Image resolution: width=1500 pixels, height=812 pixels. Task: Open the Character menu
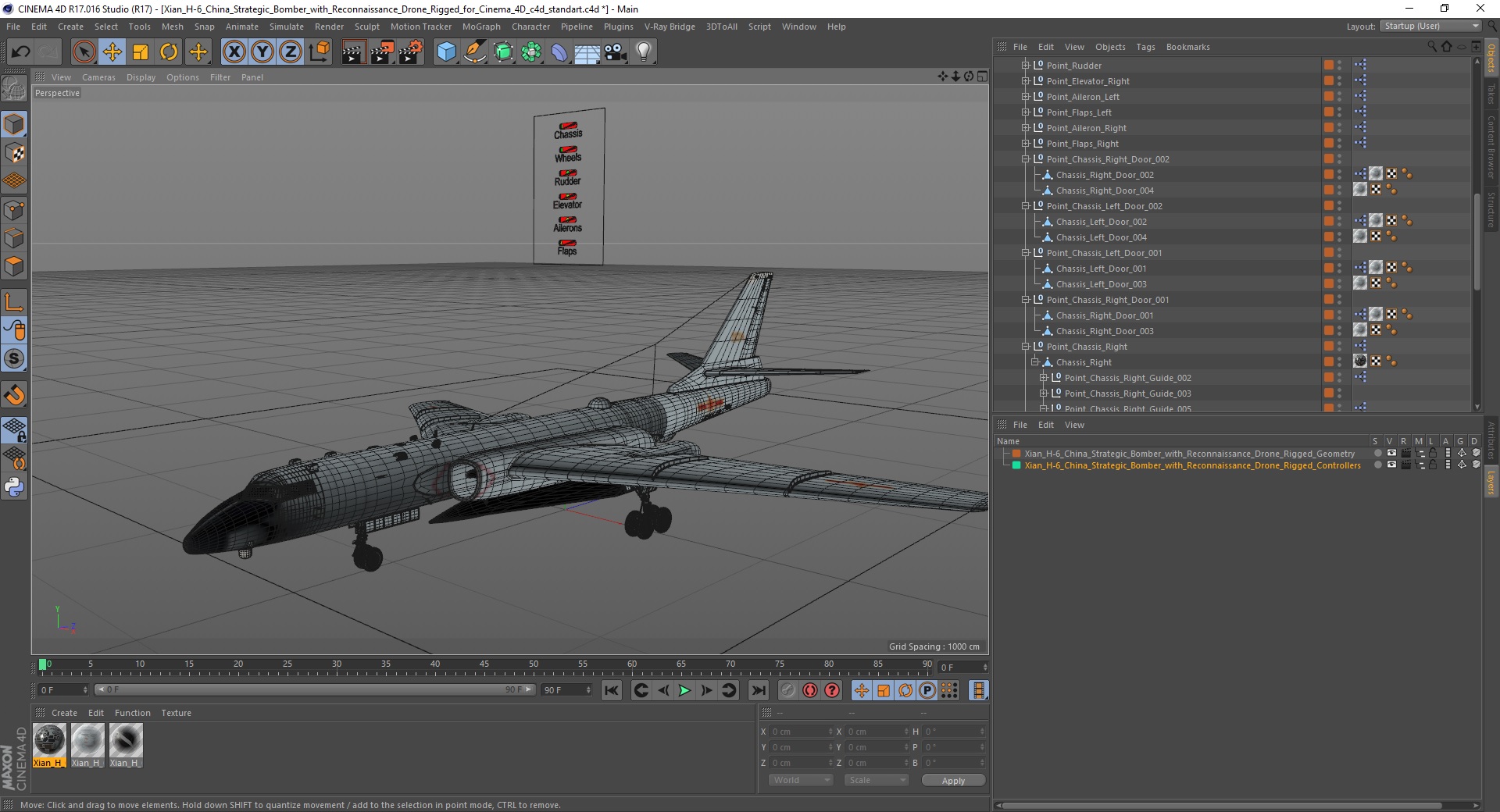click(x=530, y=27)
